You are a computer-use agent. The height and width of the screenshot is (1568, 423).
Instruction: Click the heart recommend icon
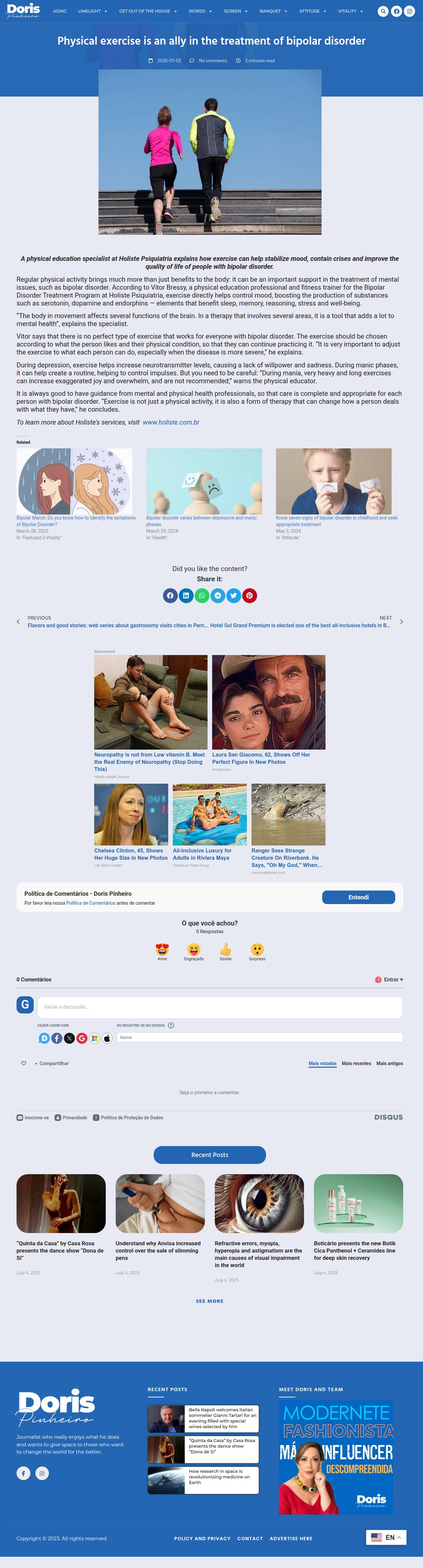pyautogui.click(x=24, y=1063)
